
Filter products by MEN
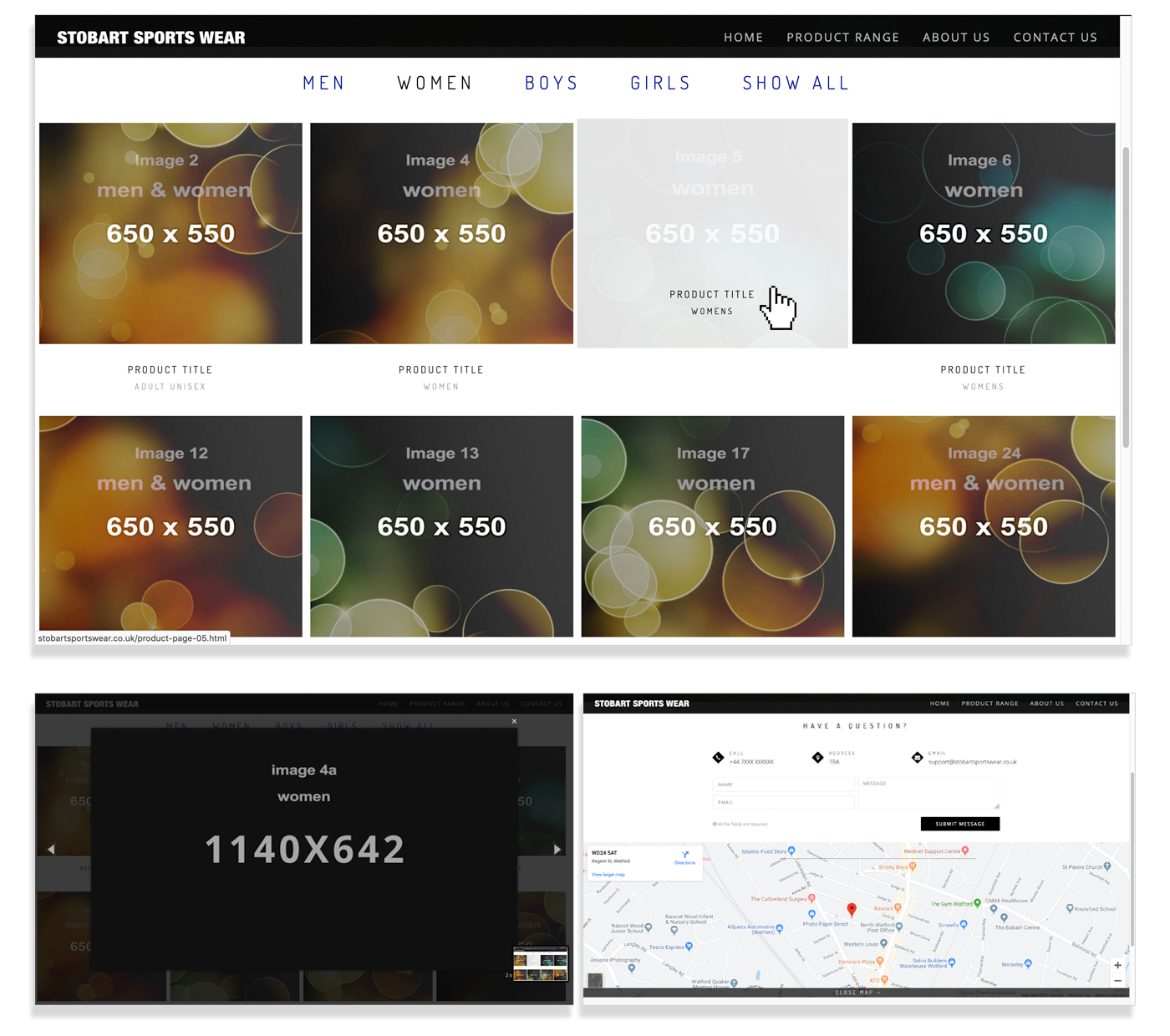tap(324, 83)
